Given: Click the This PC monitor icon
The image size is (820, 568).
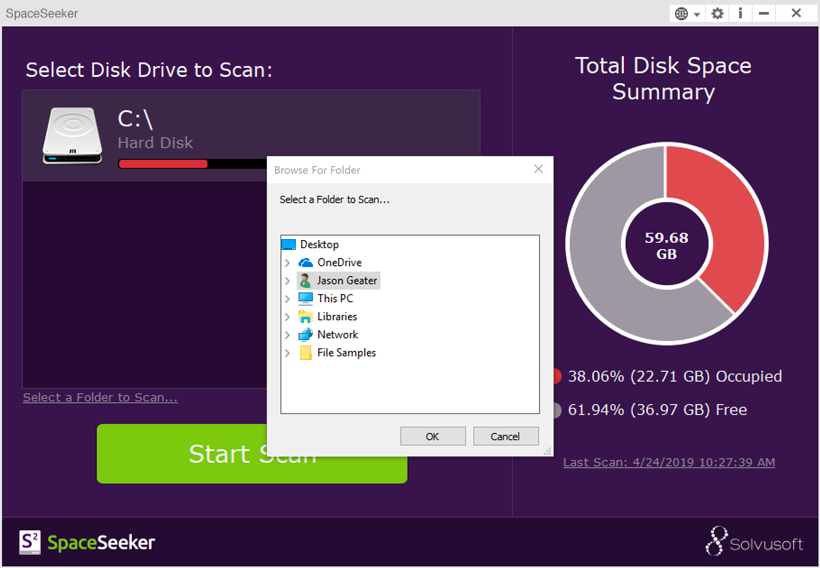Looking at the screenshot, I should point(306,299).
